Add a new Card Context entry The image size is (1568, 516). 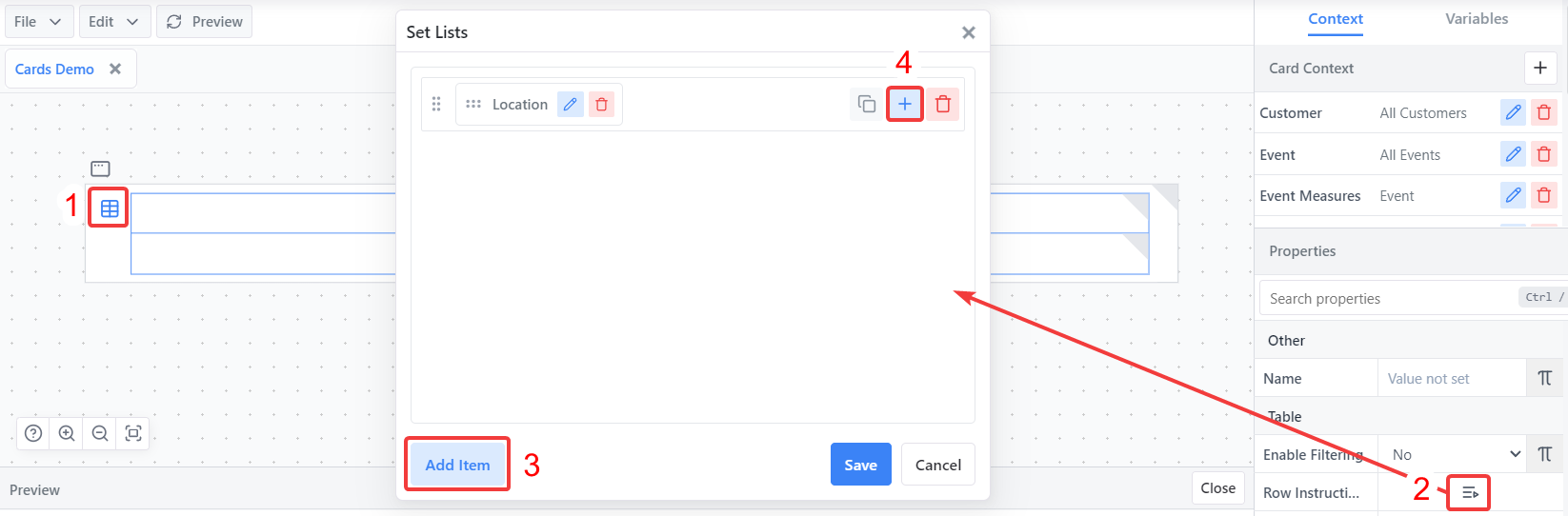tap(1540, 69)
